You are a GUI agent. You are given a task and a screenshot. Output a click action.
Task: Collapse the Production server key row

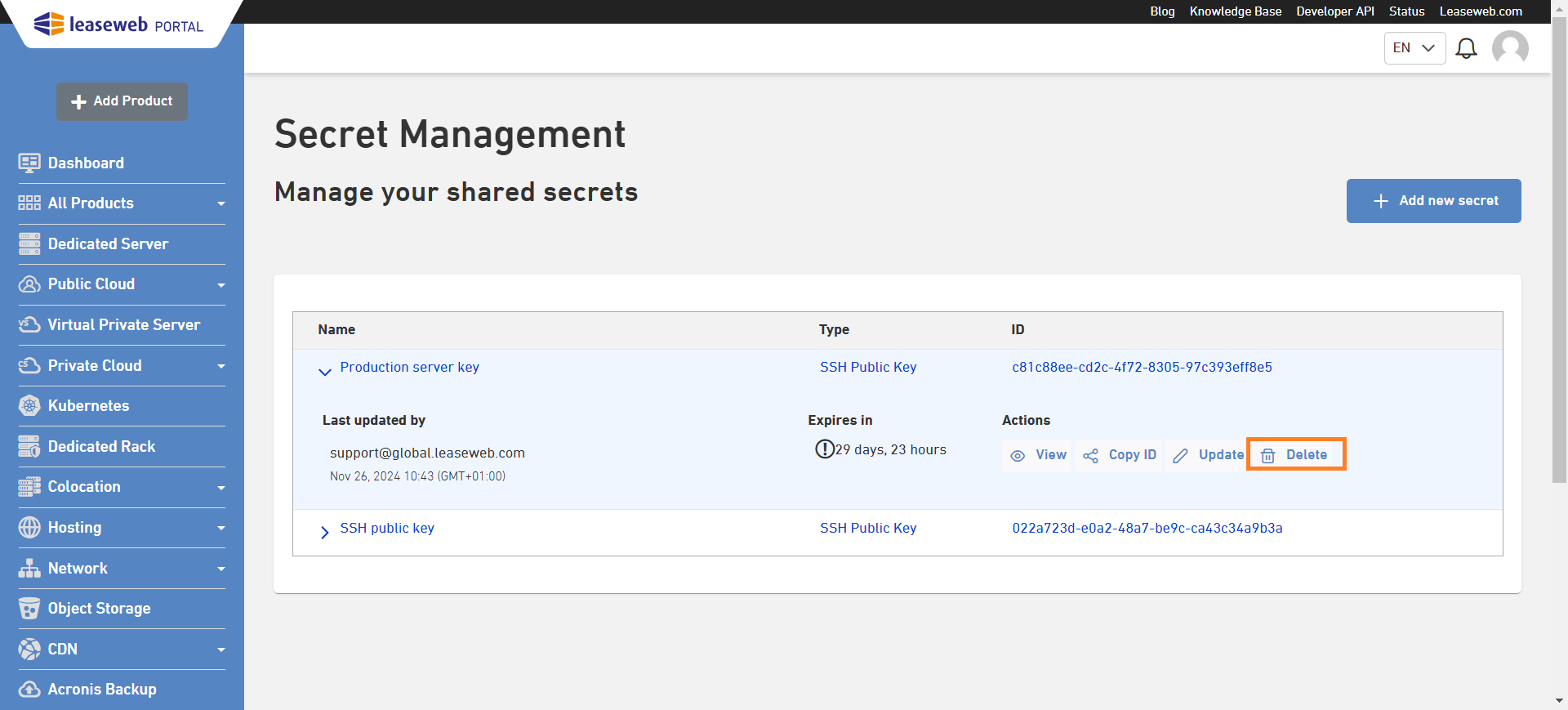pyautogui.click(x=325, y=372)
